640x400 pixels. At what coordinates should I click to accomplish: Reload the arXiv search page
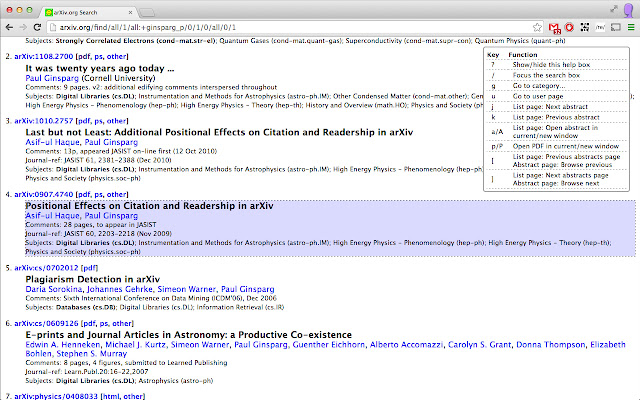coord(37,27)
